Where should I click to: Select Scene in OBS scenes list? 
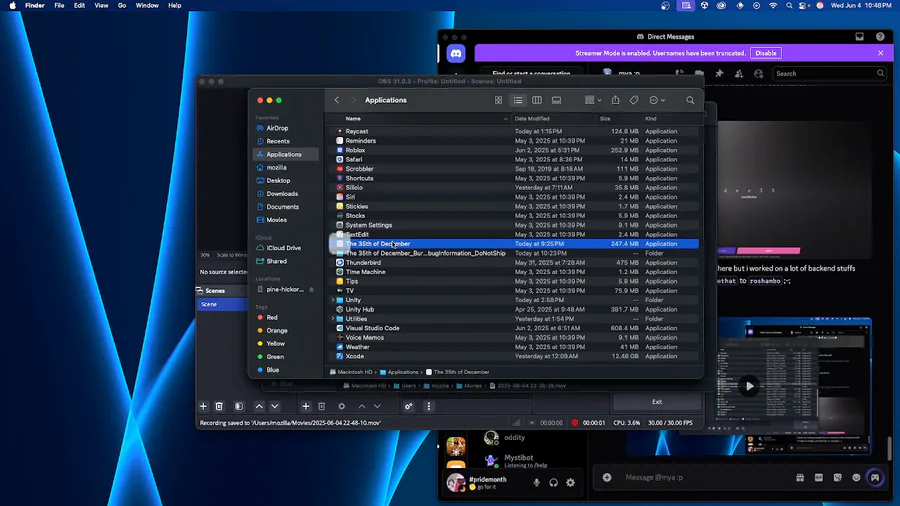click(x=222, y=304)
